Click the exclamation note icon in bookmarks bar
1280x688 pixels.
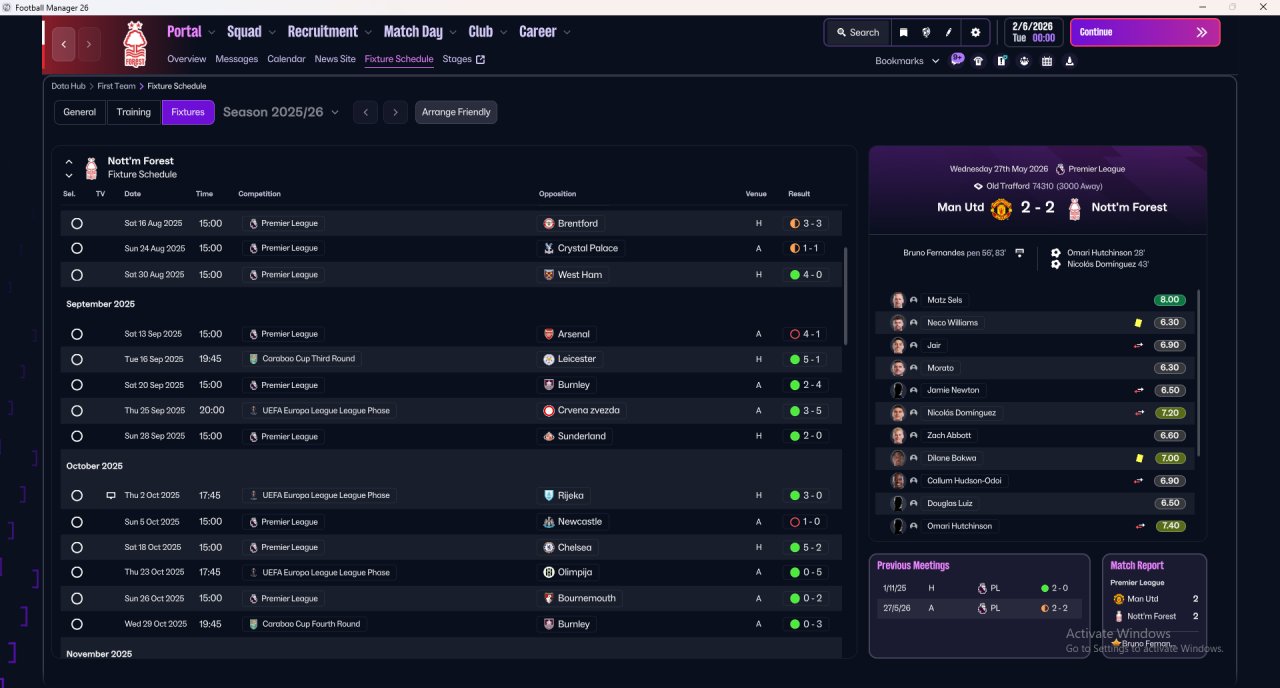click(1002, 61)
